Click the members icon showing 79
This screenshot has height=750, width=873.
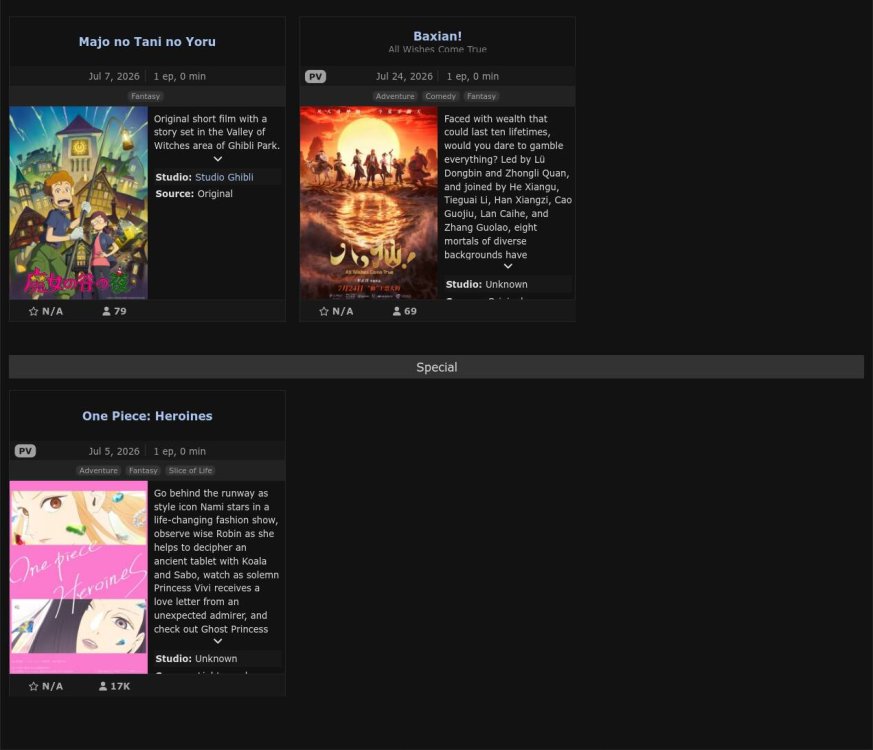106,311
